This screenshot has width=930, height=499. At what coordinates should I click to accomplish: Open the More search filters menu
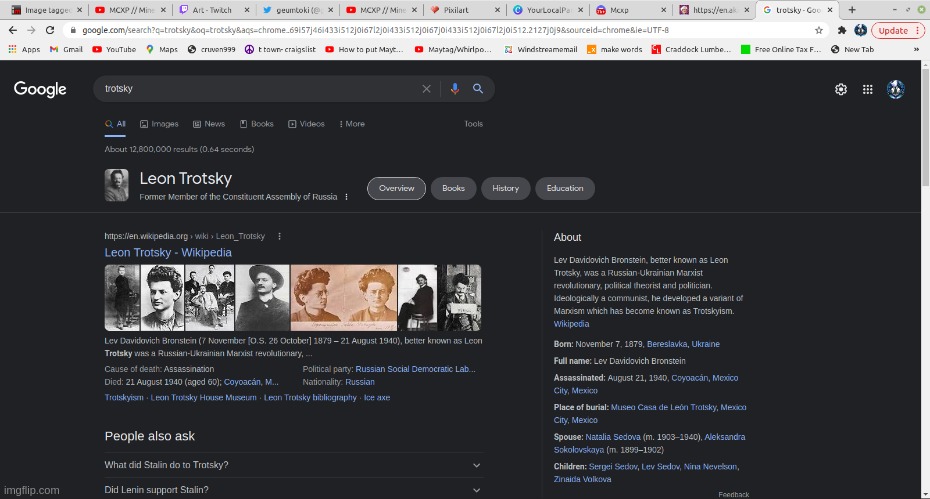[351, 124]
